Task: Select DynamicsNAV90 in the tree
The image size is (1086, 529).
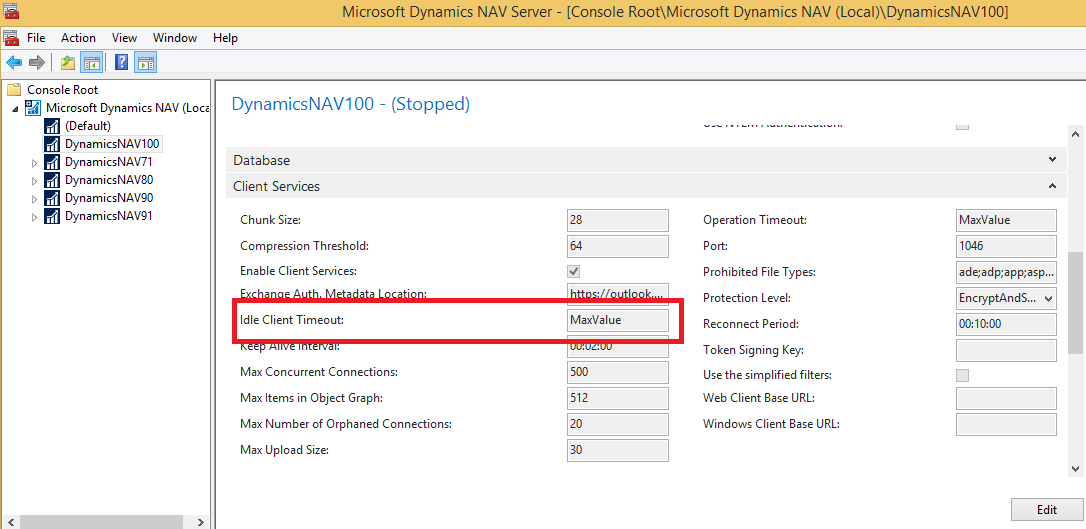Action: [109, 198]
